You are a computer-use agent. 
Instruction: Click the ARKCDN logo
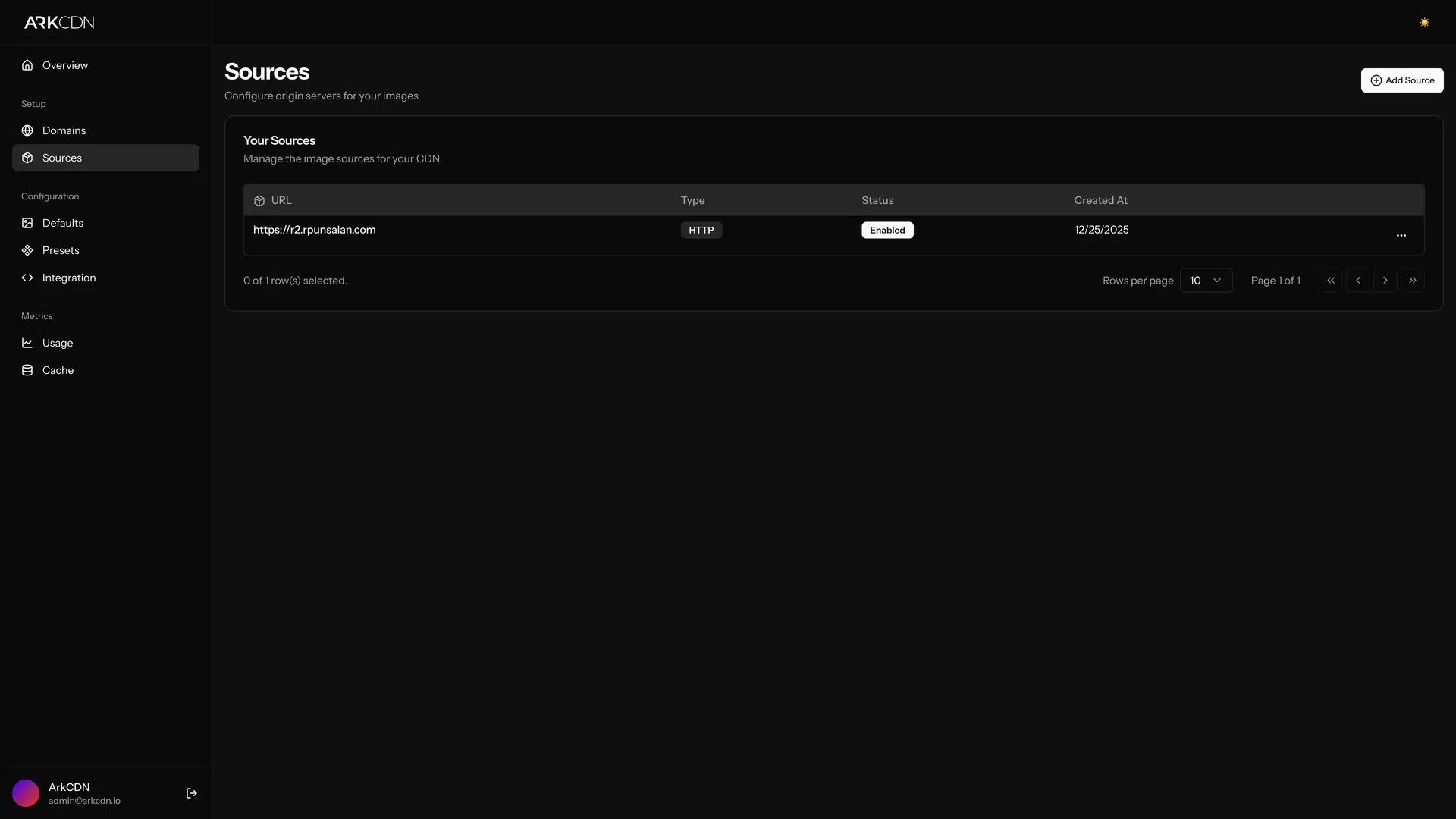(x=59, y=23)
